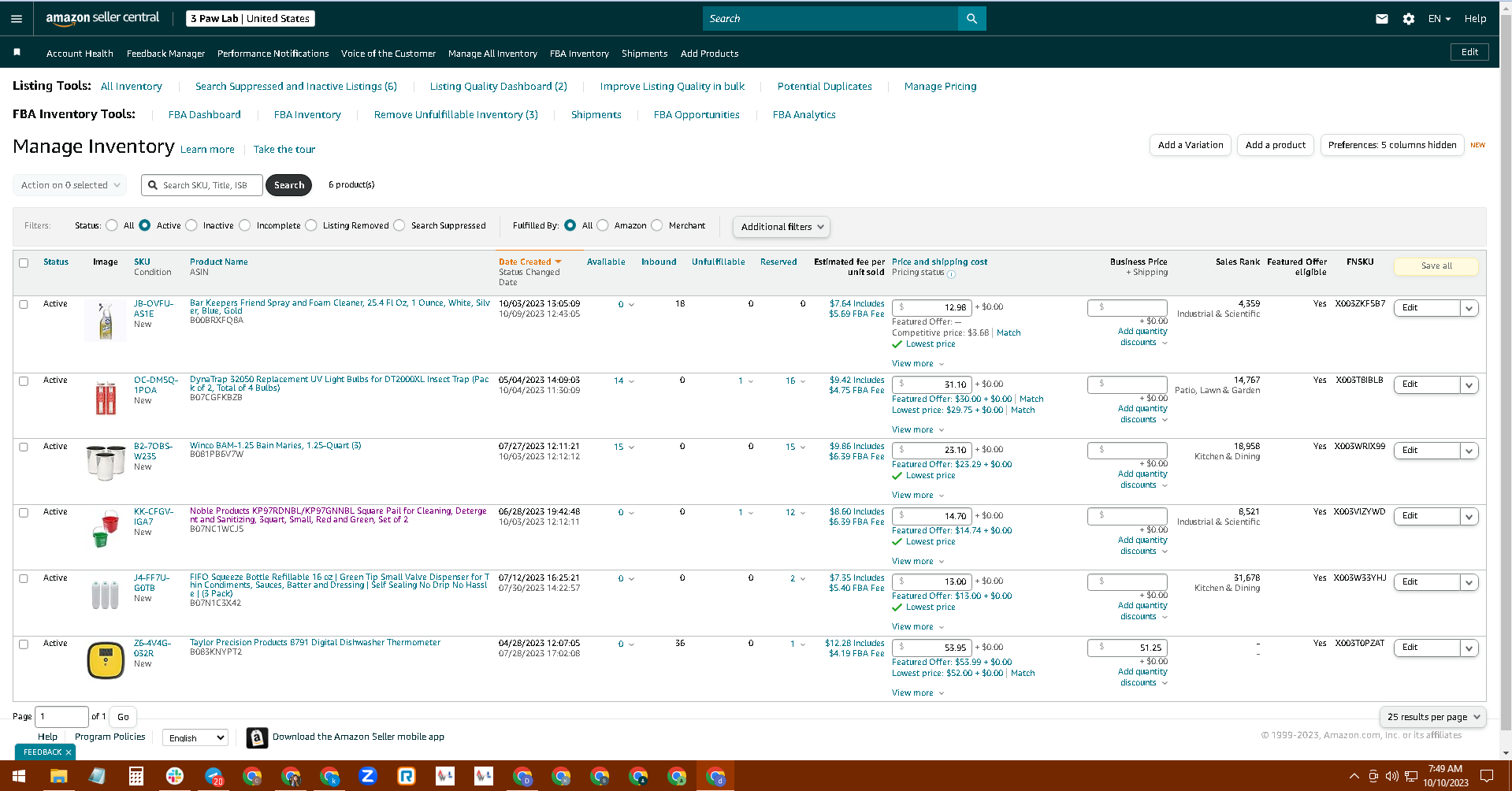Click Bar Keepers Friend product thumbnail

(x=106, y=321)
